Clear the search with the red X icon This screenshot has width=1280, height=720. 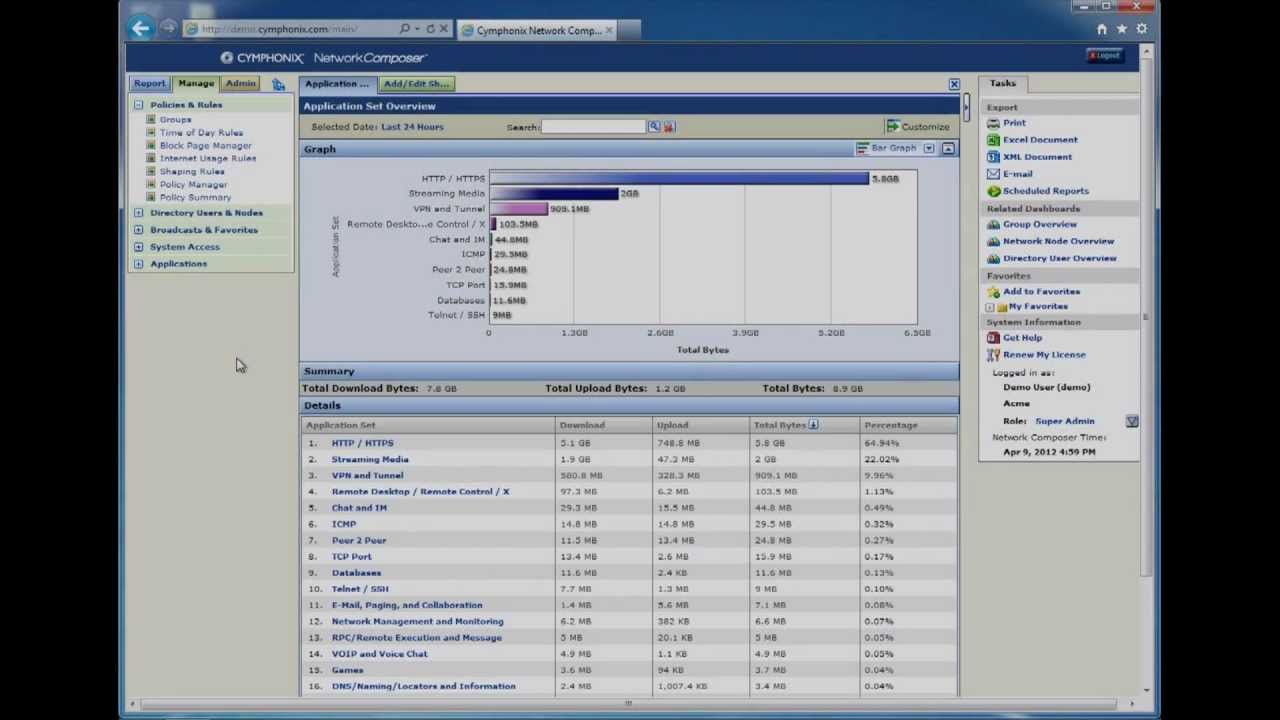pos(669,127)
